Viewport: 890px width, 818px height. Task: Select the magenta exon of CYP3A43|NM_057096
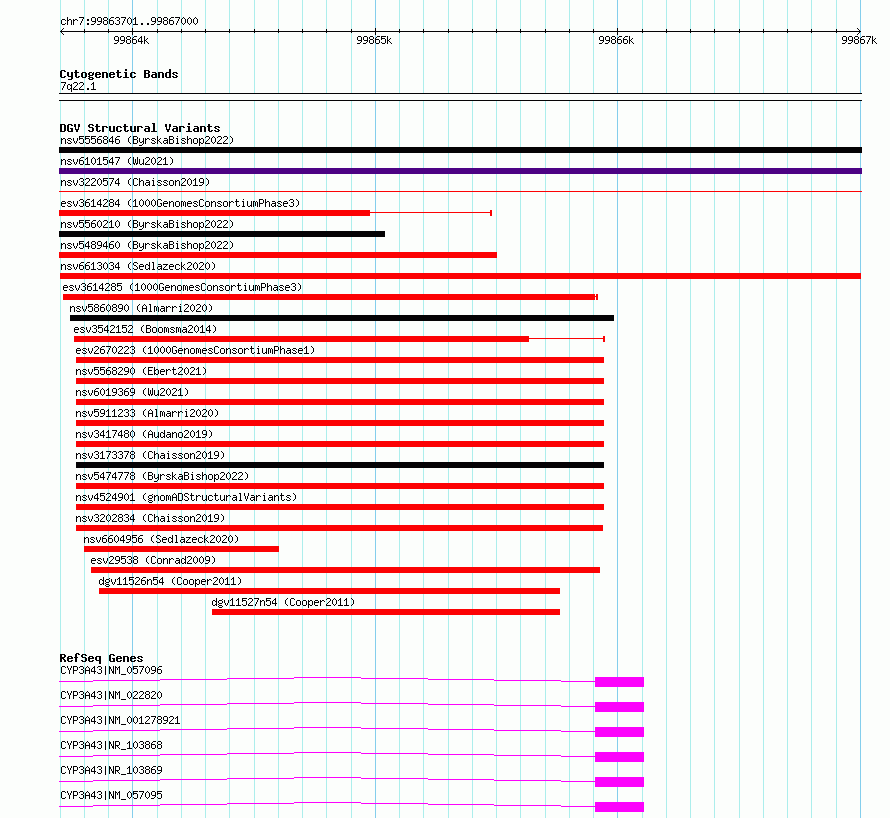tap(619, 682)
